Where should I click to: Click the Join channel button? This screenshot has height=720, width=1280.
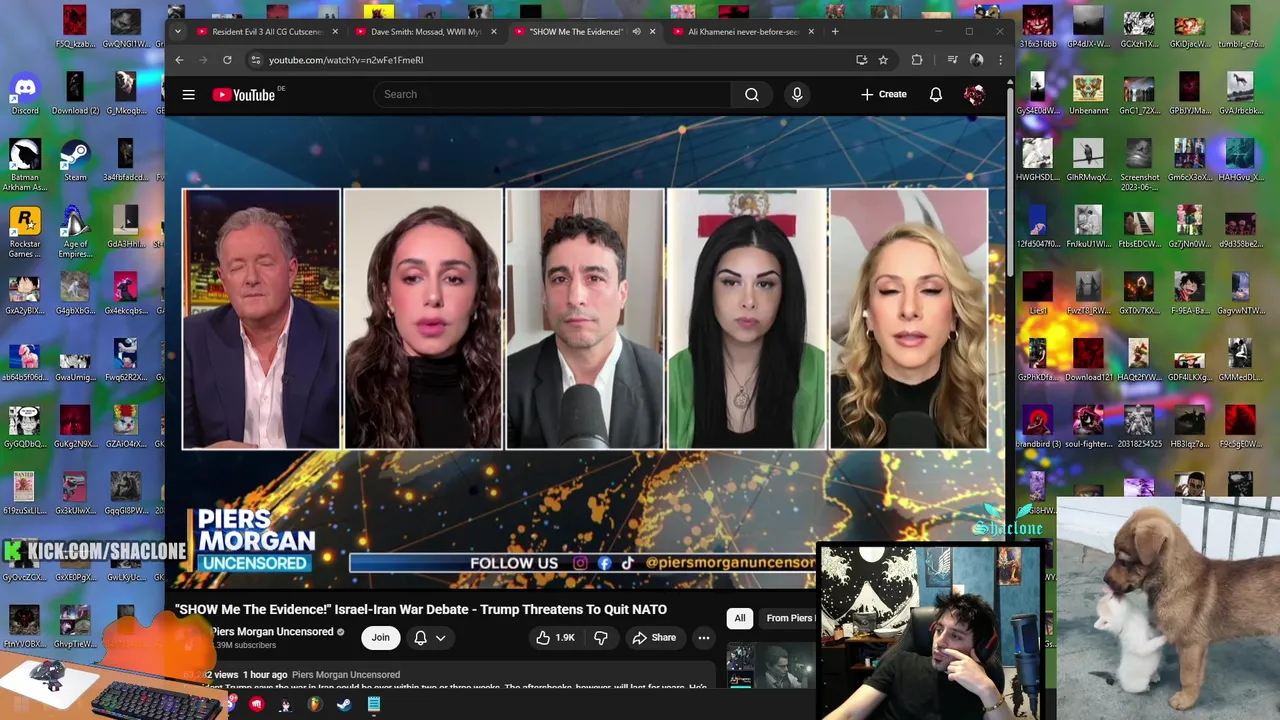pyautogui.click(x=381, y=638)
